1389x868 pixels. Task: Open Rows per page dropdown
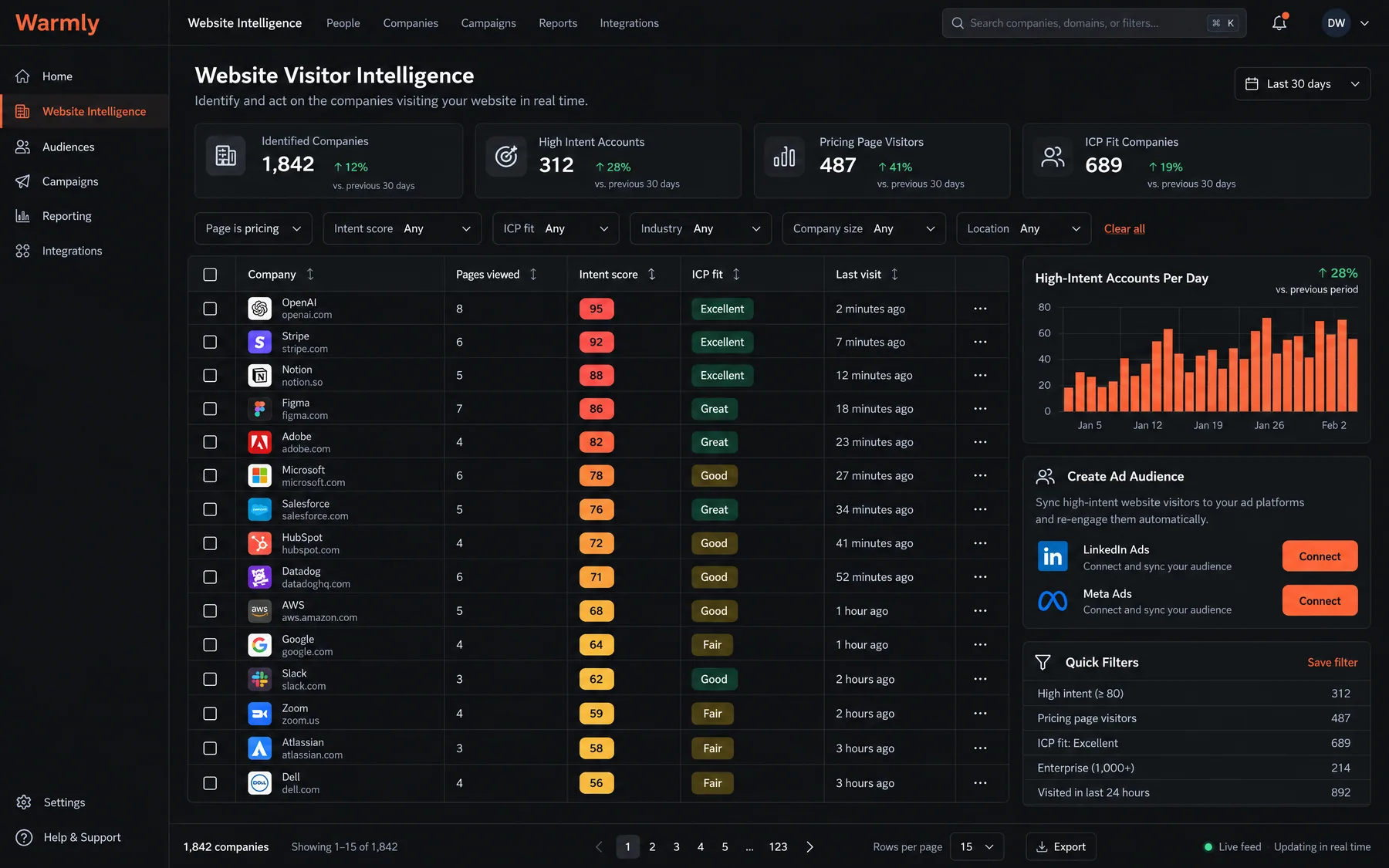[x=977, y=846]
